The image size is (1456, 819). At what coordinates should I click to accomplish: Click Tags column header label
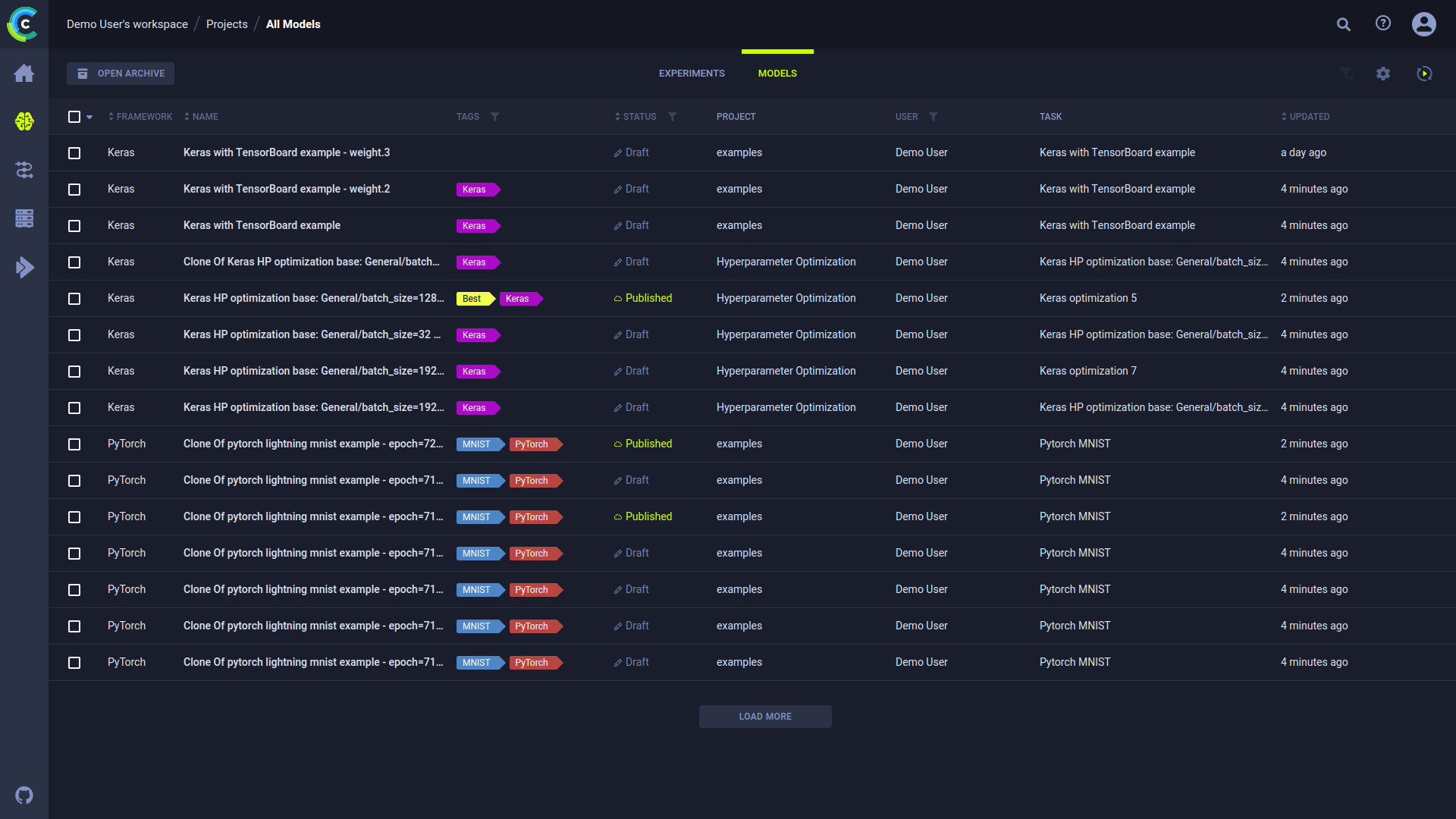(468, 117)
